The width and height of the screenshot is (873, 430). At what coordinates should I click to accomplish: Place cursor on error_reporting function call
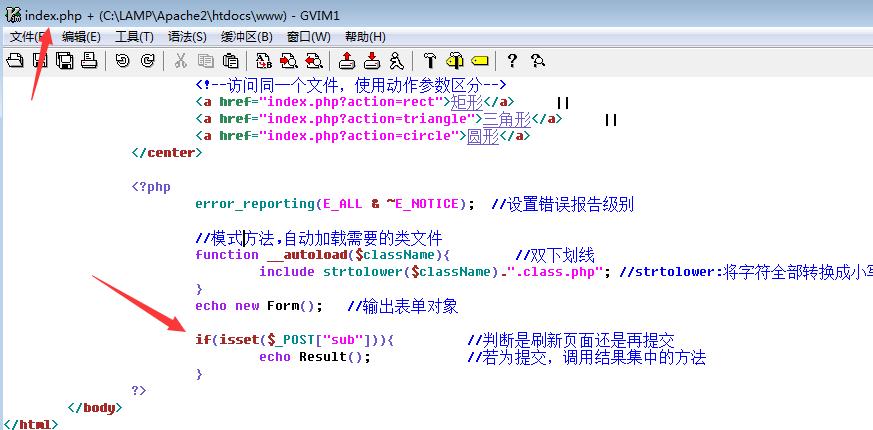[255, 204]
